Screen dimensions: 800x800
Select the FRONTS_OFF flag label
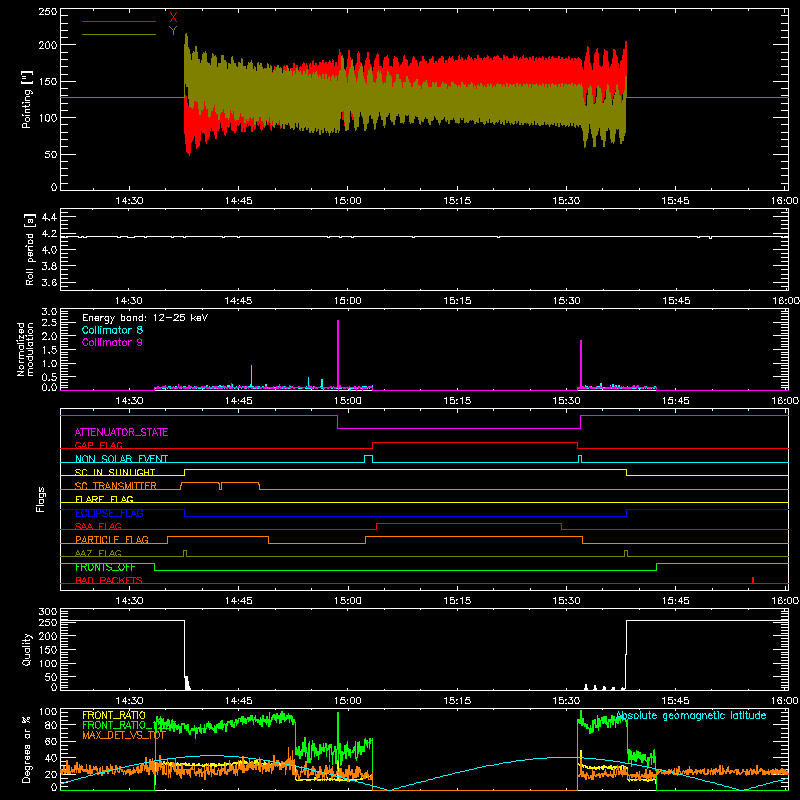105,567
